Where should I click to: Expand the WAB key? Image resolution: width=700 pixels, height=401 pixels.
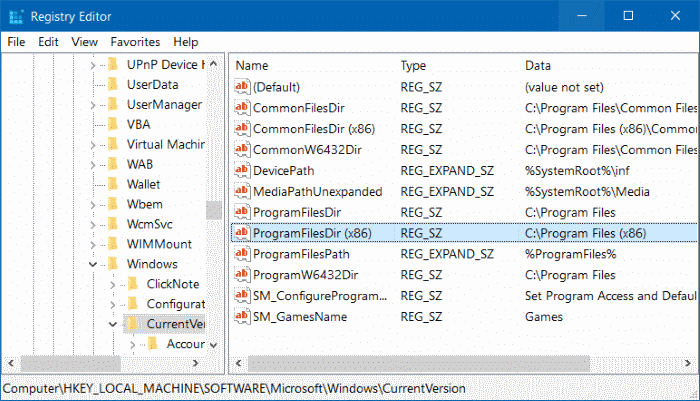(93, 165)
